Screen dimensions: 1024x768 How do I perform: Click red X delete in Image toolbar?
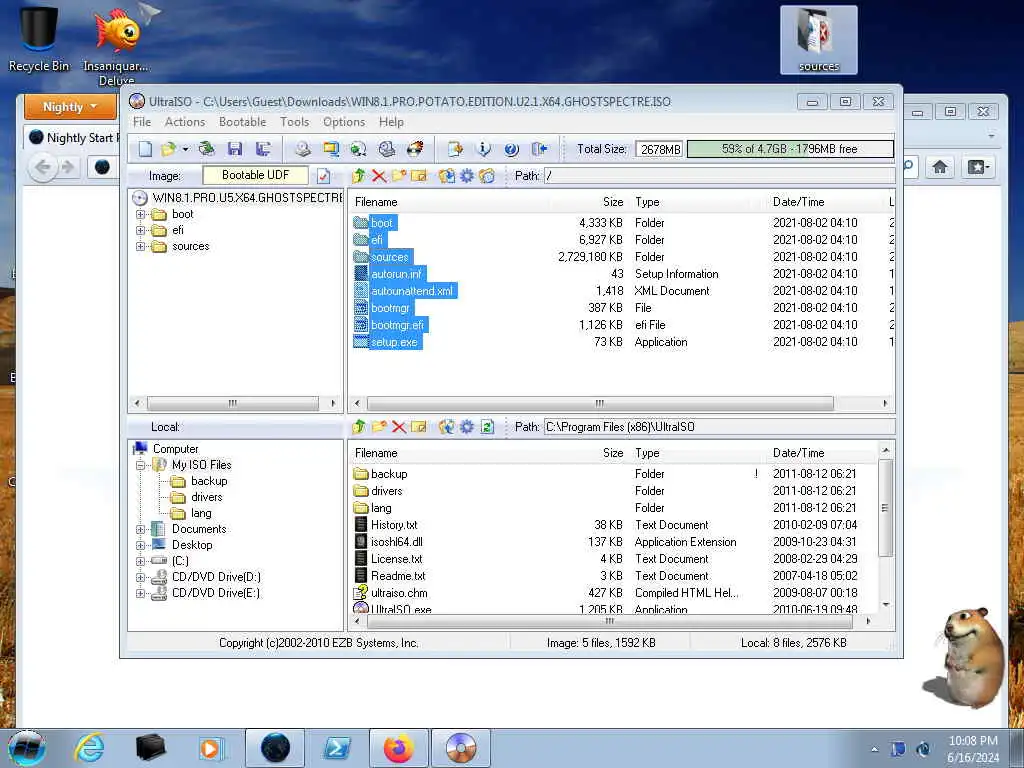tap(379, 176)
